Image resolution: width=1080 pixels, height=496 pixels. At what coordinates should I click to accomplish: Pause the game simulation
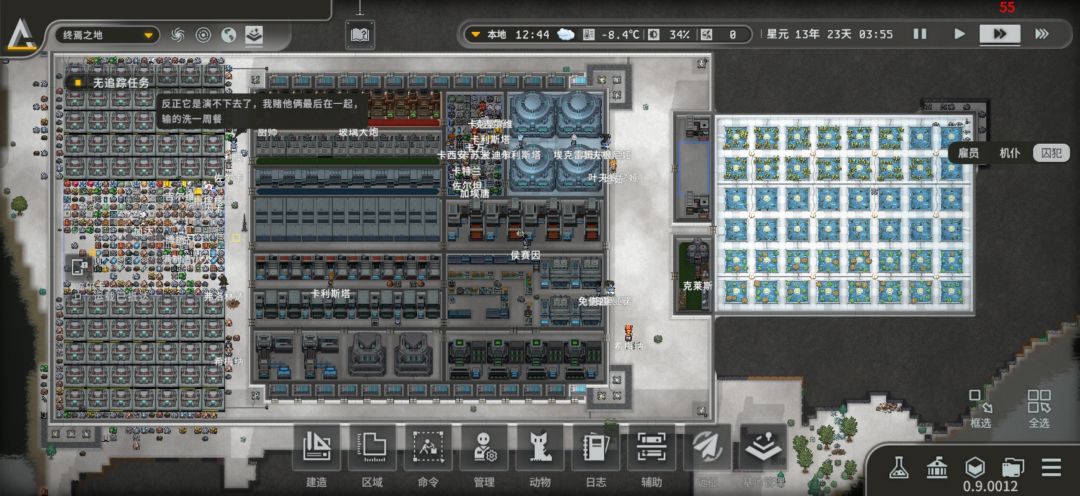point(920,34)
